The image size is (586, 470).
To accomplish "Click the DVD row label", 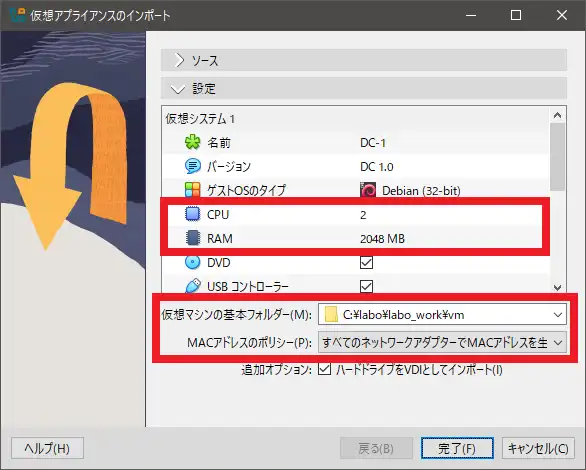I will 219,263.
